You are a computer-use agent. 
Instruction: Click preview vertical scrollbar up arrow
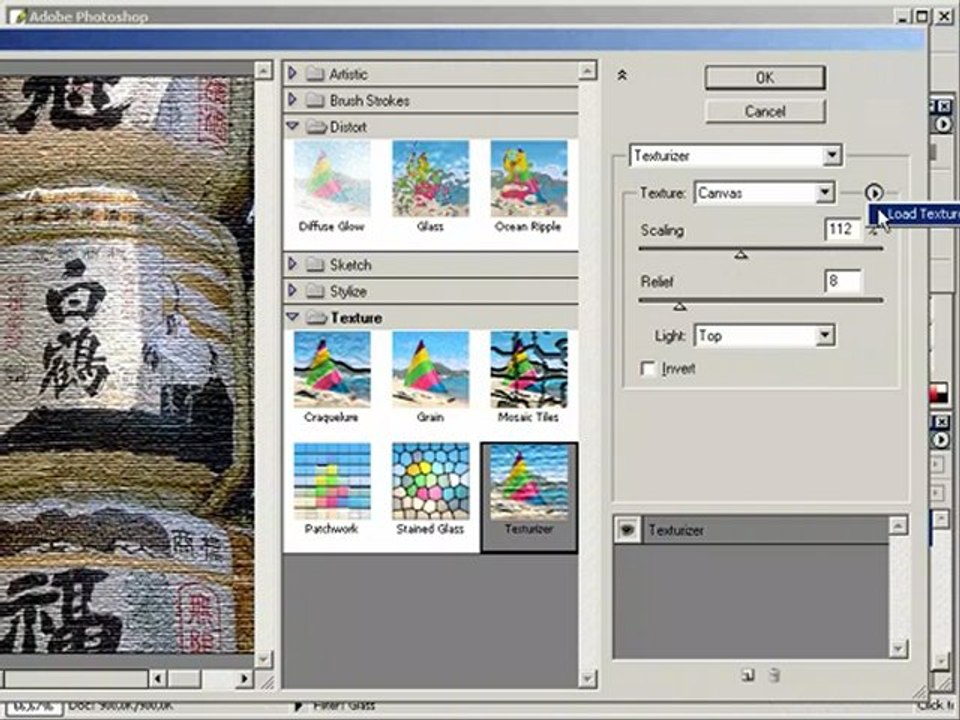263,70
